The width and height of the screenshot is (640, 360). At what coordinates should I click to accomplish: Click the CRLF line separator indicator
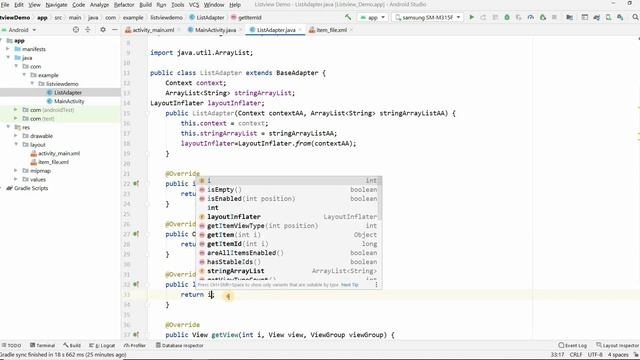point(576,355)
